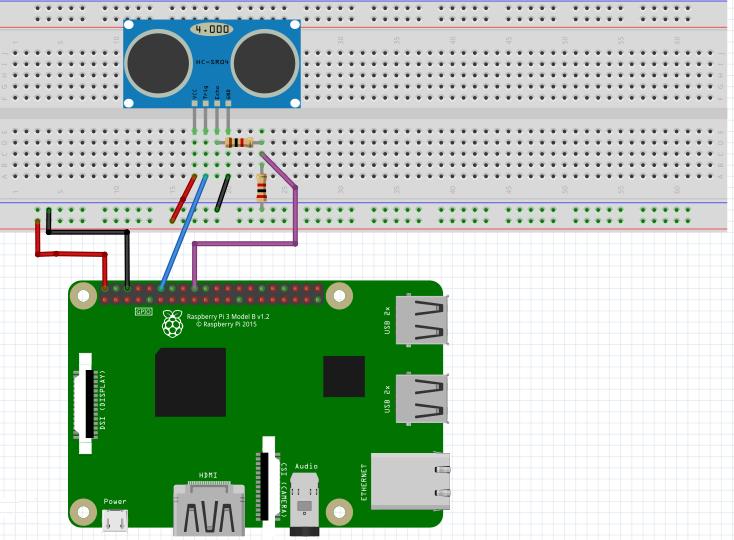
Task: Select the lower USB 2x port
Action: coord(422,399)
